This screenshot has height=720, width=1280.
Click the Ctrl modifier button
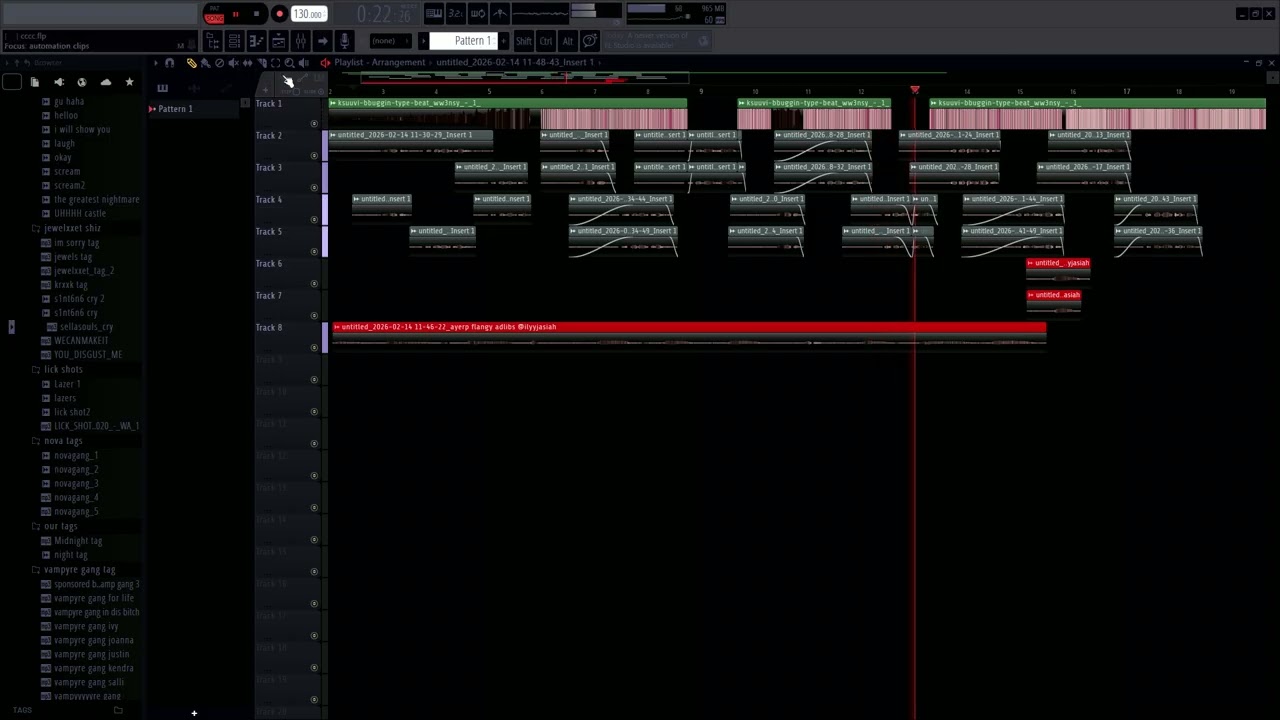point(546,41)
